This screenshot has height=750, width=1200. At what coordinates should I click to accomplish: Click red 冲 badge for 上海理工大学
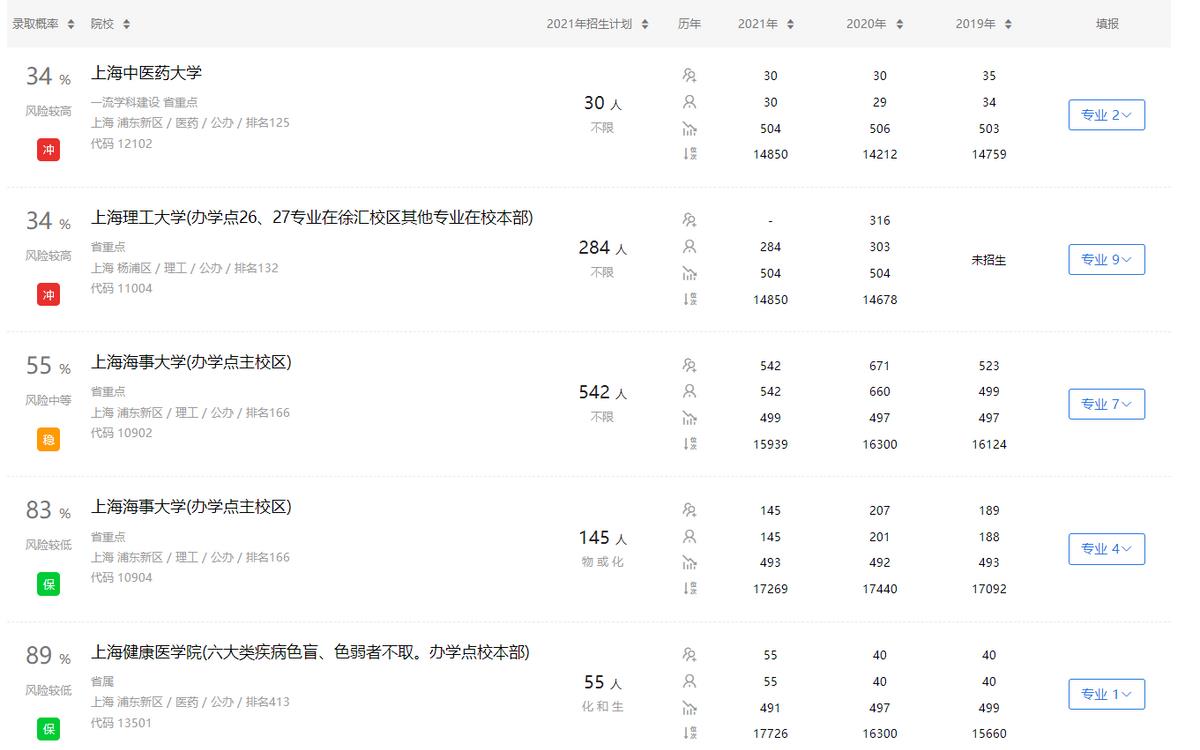pyautogui.click(x=48, y=295)
